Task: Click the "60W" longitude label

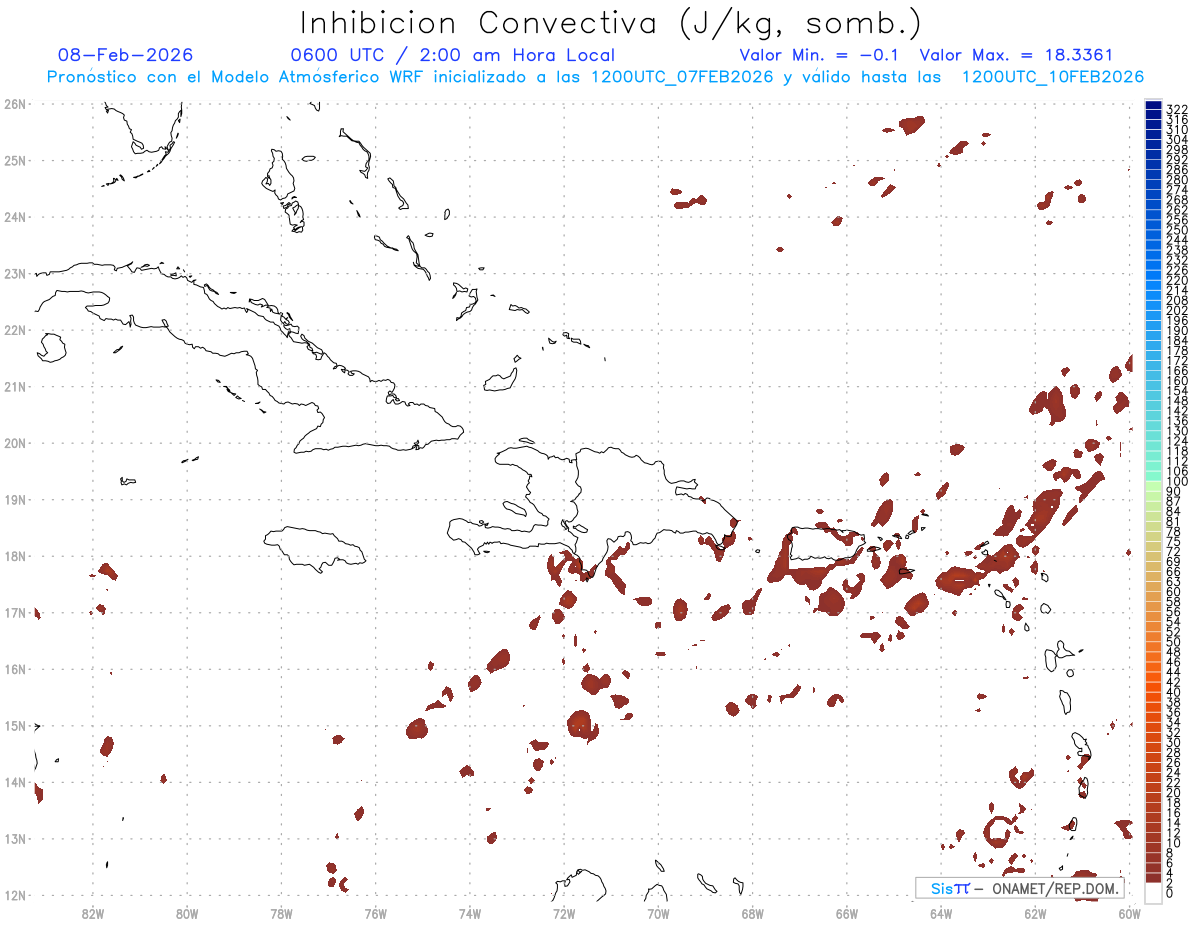Action: click(1129, 913)
